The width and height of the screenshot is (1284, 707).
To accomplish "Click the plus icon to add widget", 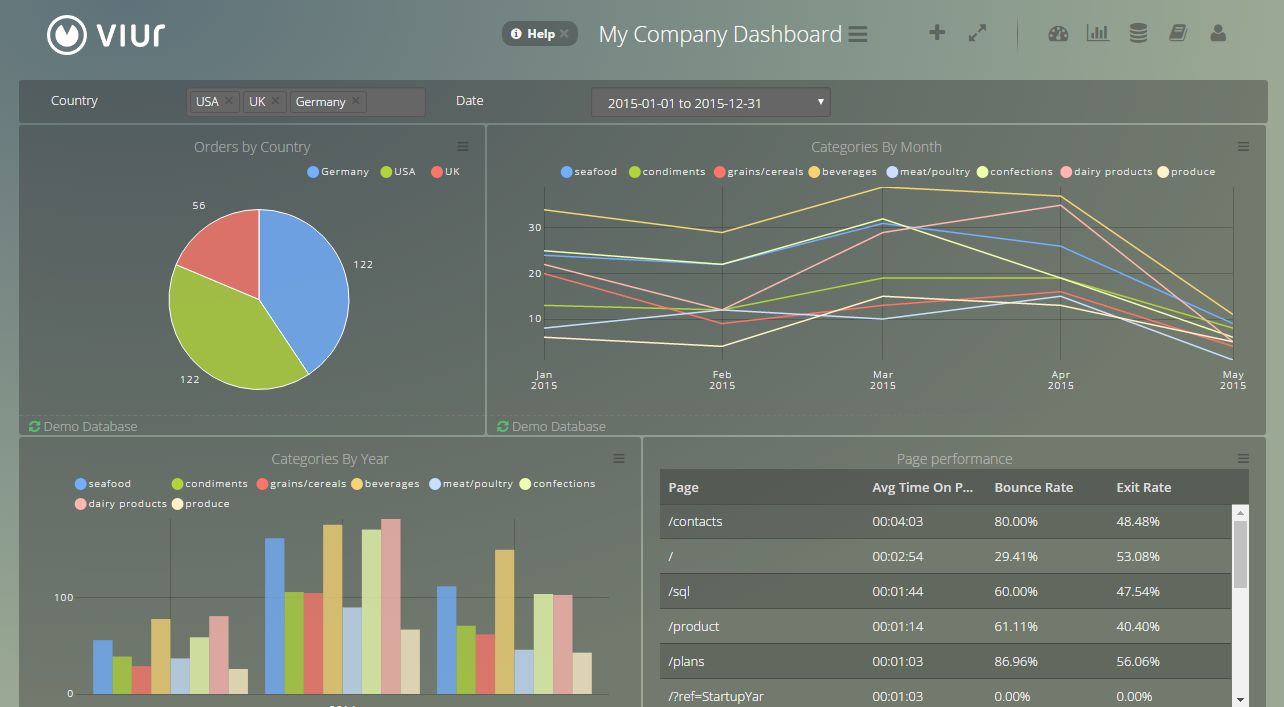I will pyautogui.click(x=937, y=33).
